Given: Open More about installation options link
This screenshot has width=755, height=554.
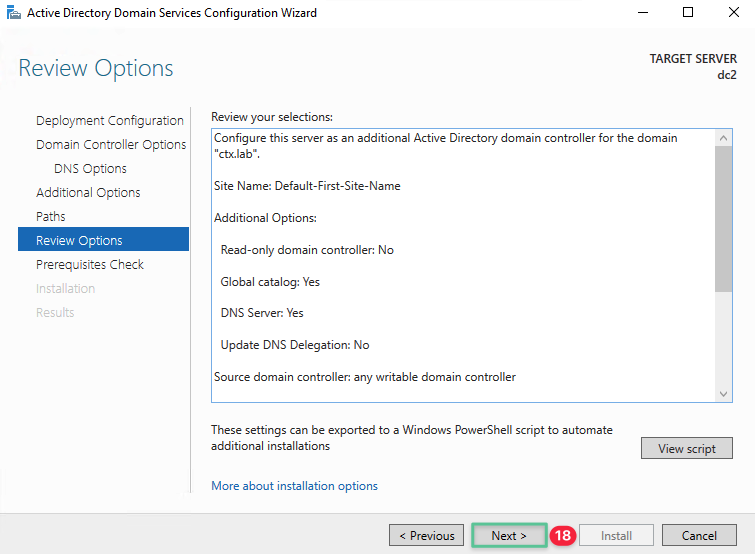Looking at the screenshot, I should 294,486.
